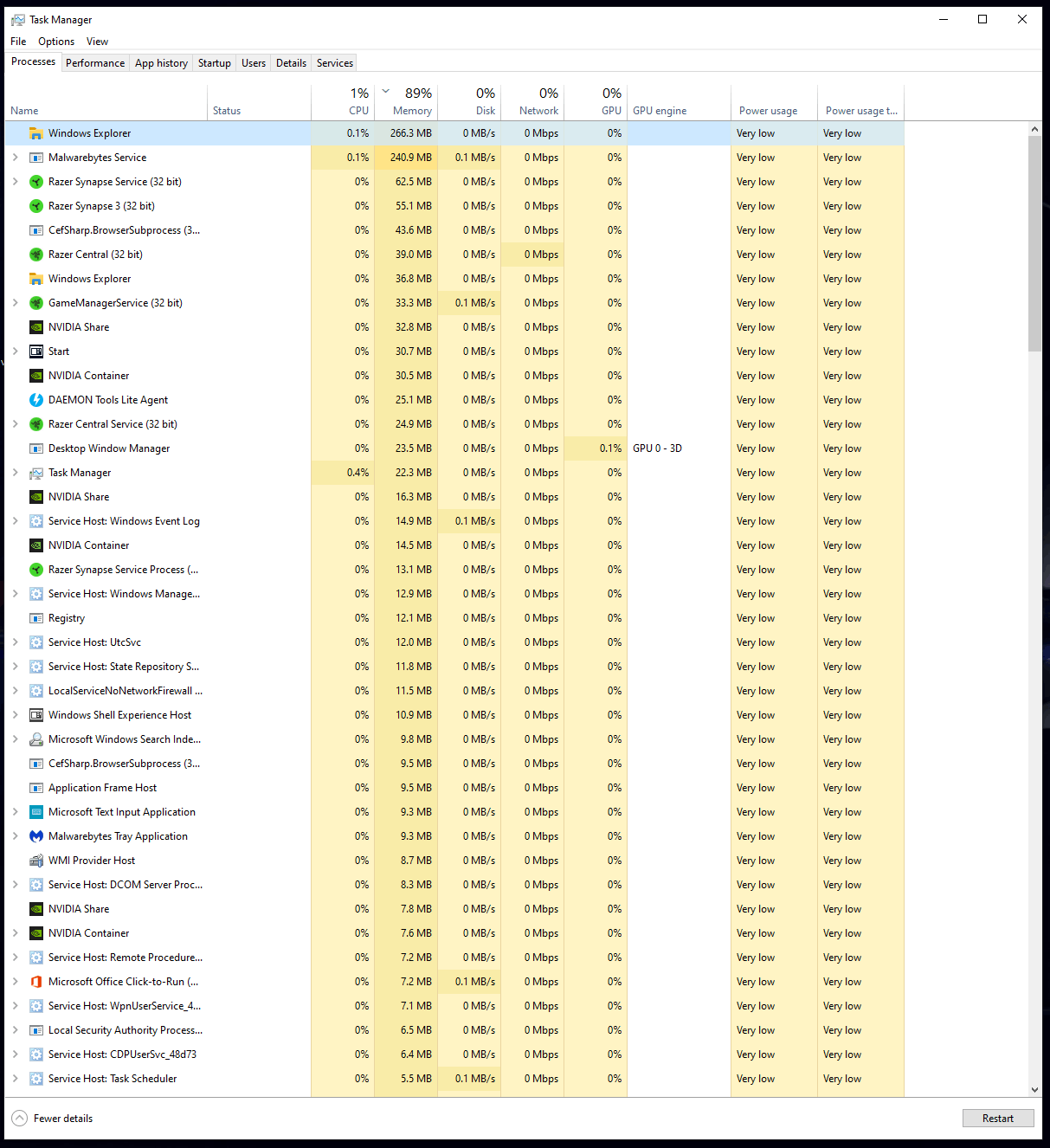Switch to the Performance tab
Viewport: 1050px width, 1148px height.
tap(95, 63)
